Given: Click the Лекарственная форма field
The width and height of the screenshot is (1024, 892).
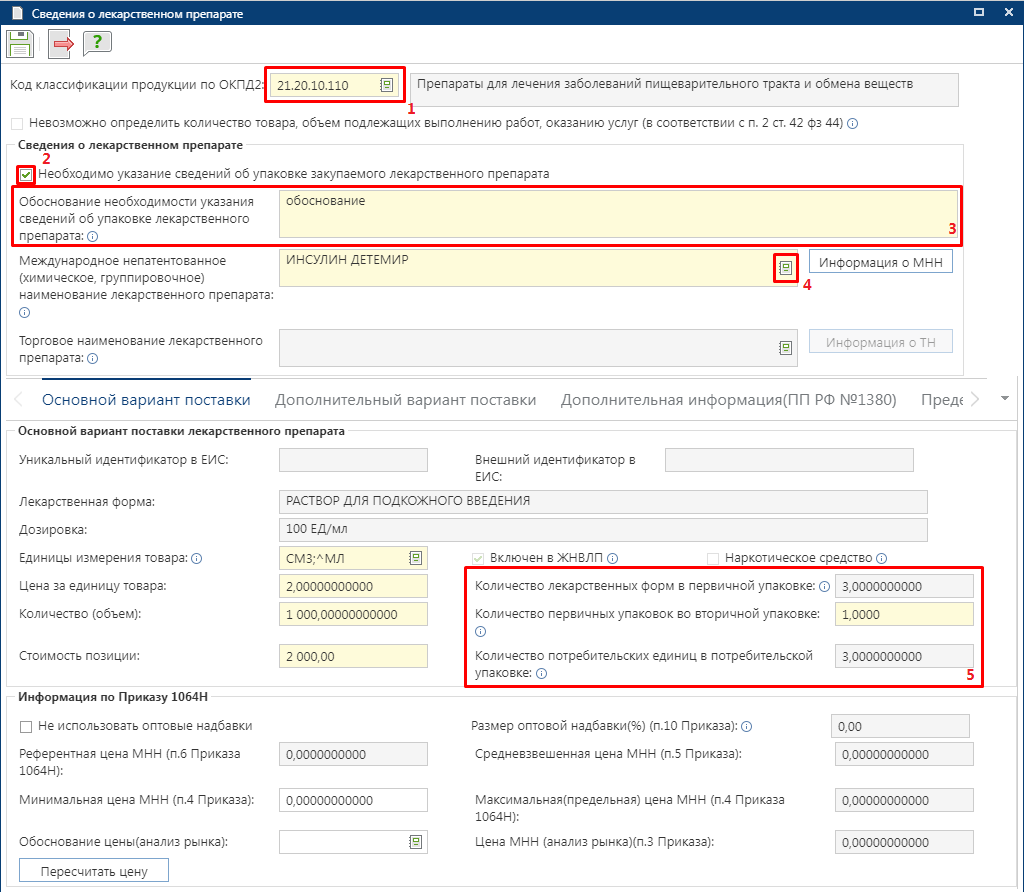Looking at the screenshot, I should [603, 502].
